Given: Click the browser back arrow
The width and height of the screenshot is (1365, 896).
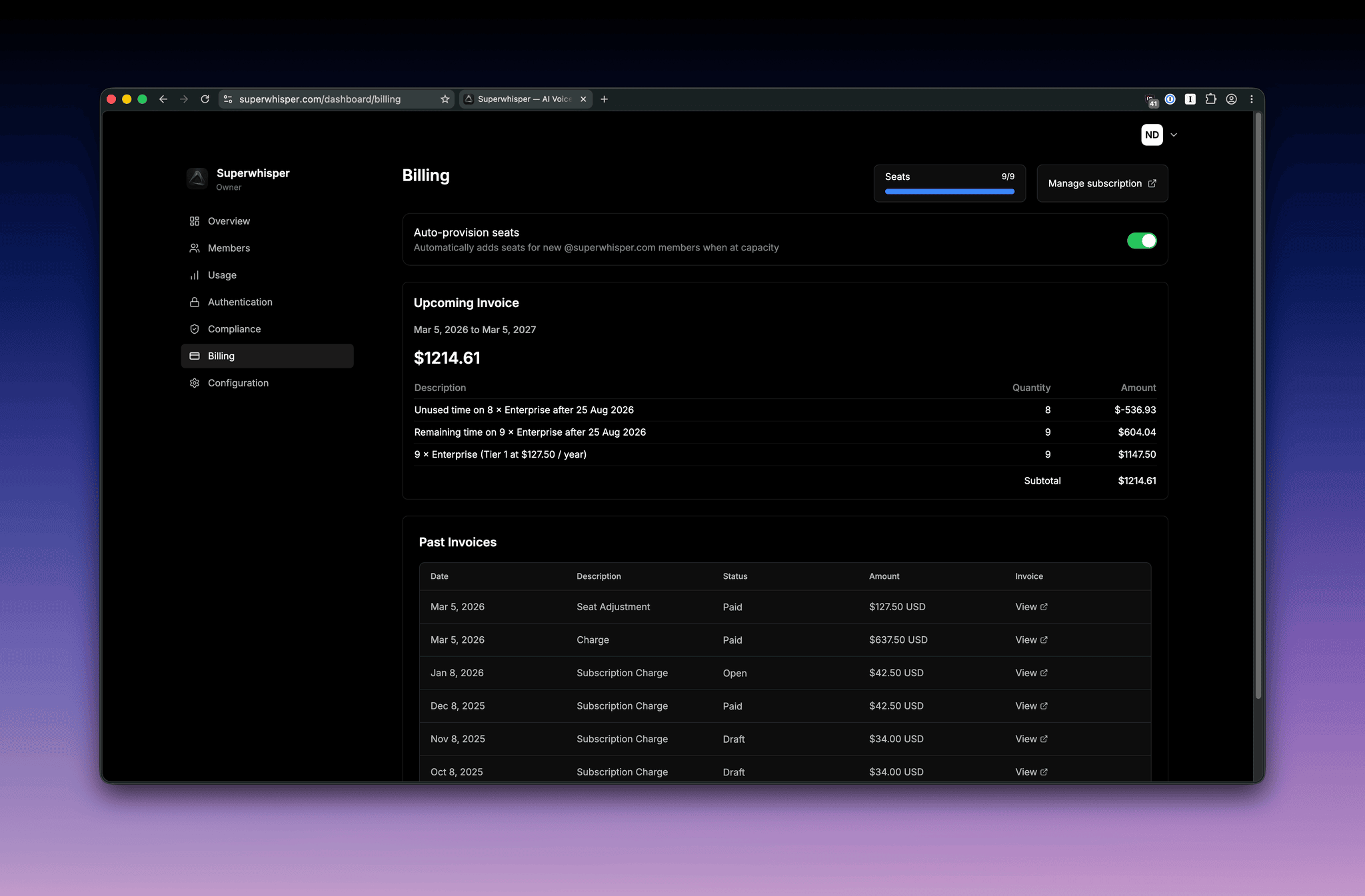Looking at the screenshot, I should point(163,99).
